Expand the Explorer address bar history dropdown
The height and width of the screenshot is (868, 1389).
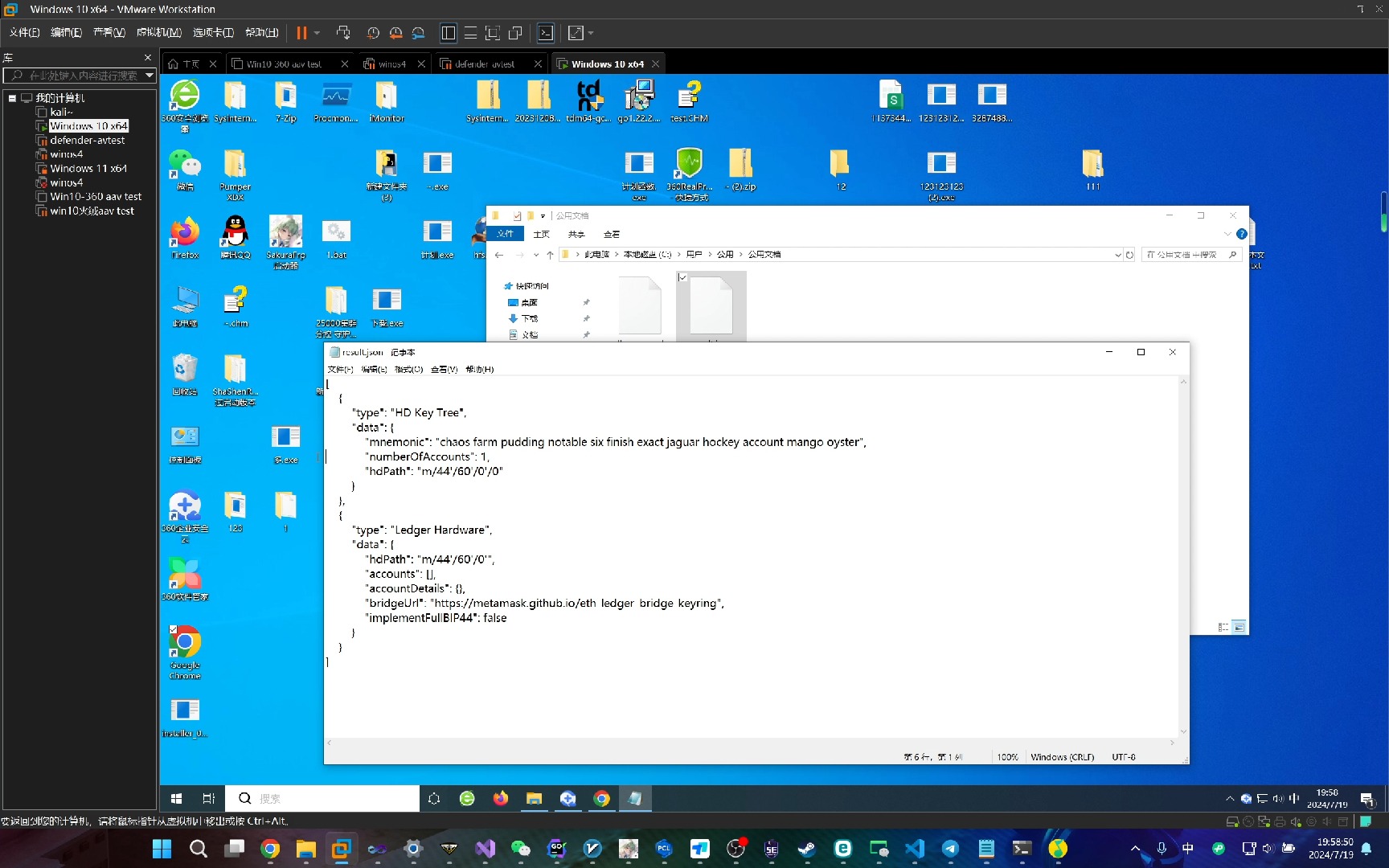click(x=1117, y=255)
